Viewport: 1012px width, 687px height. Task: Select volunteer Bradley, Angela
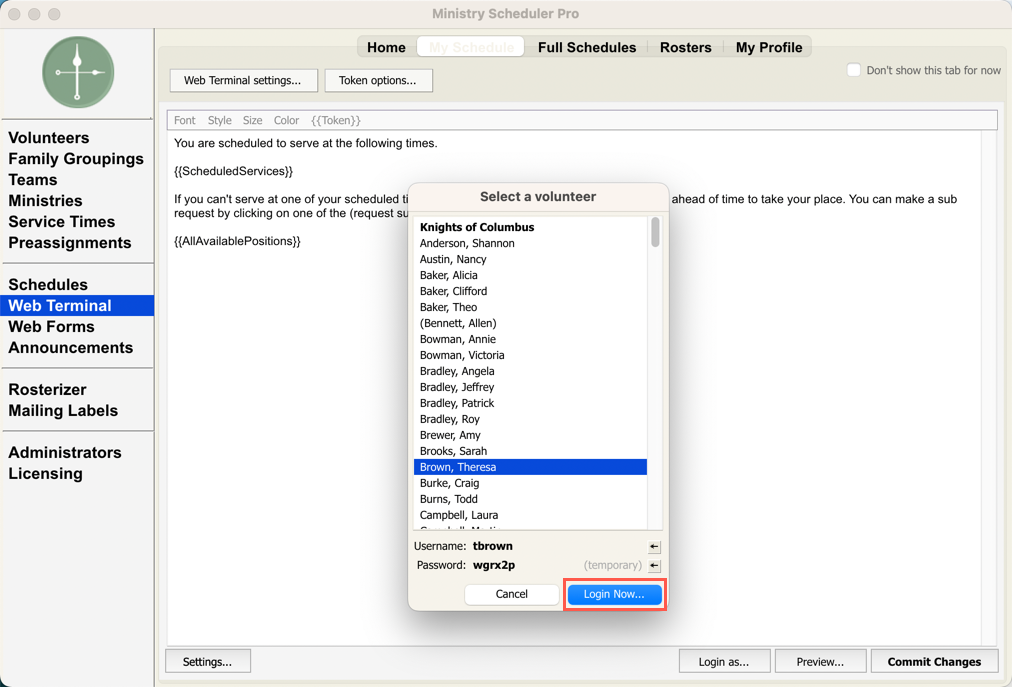point(531,371)
